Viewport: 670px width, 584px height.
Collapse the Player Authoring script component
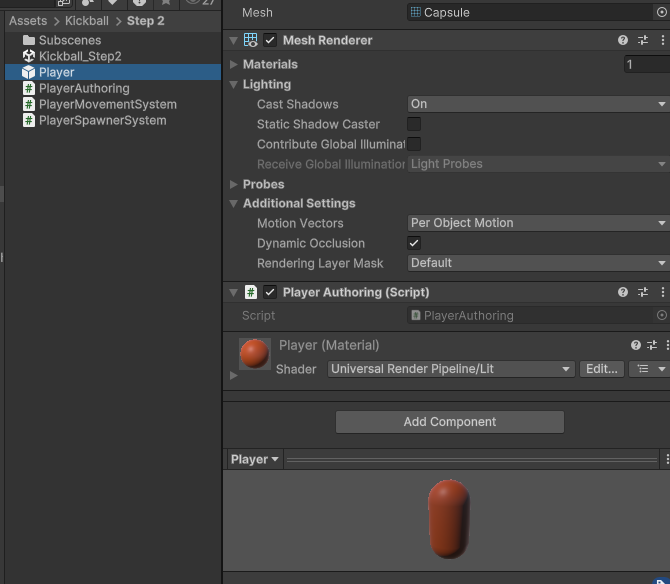click(233, 293)
